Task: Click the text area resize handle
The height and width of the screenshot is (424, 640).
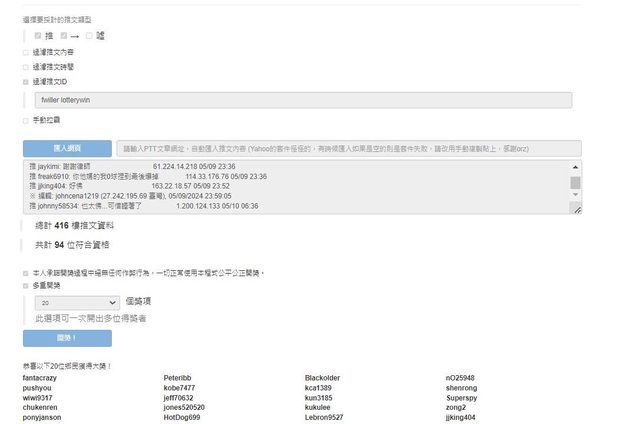Action: pyautogui.click(x=577, y=210)
